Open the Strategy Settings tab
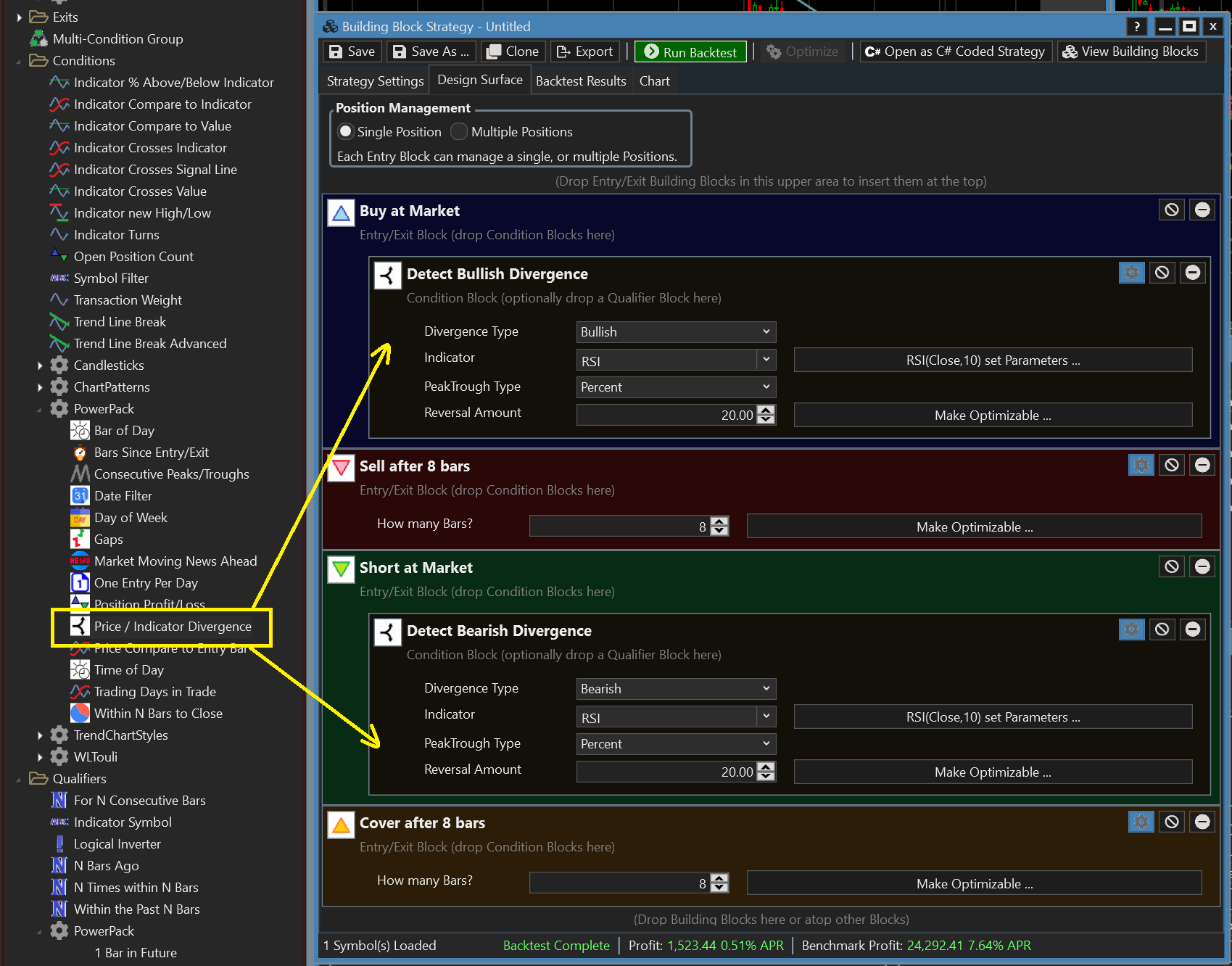The height and width of the screenshot is (966, 1232). [x=375, y=81]
